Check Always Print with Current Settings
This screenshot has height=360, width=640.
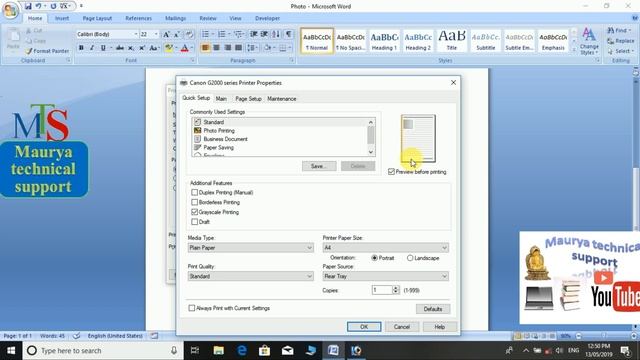point(192,308)
